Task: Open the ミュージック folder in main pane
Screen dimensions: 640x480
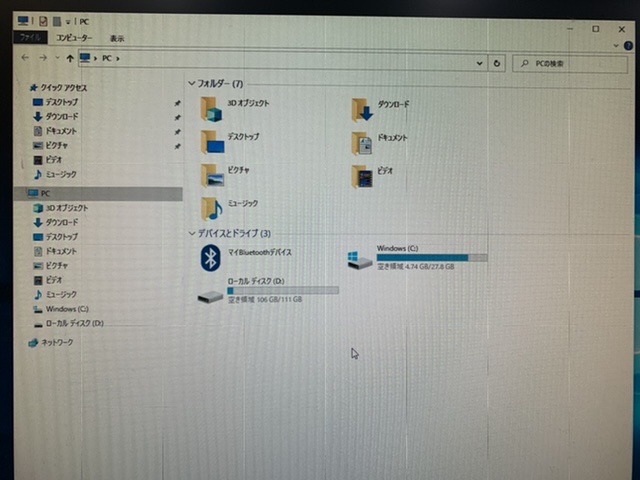Action: point(212,207)
